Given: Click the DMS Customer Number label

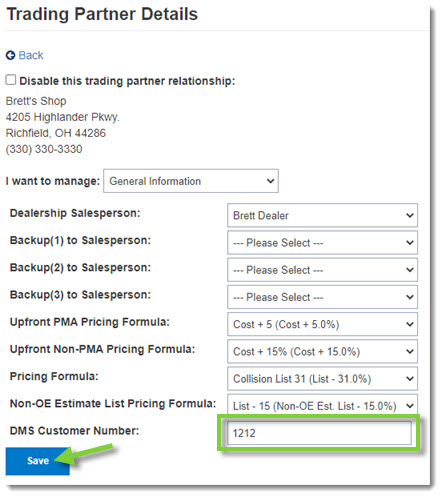Looking at the screenshot, I should click(74, 431).
